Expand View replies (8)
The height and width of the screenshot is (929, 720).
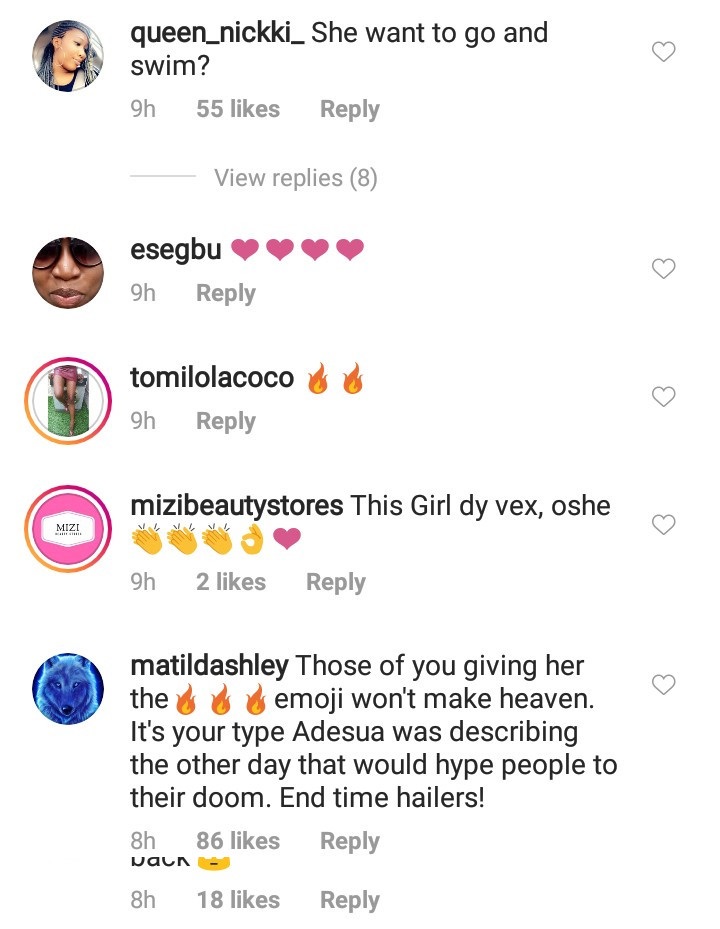click(295, 178)
